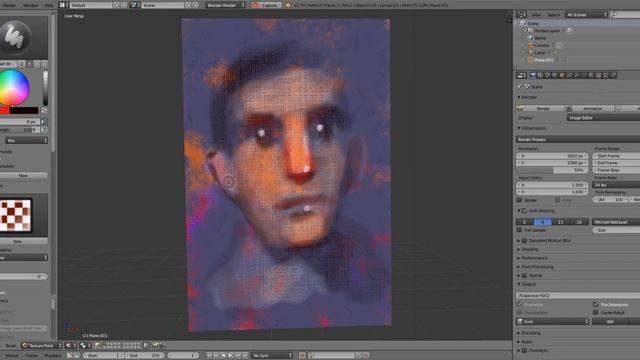Adjust the resolution percentage slider

click(552, 170)
